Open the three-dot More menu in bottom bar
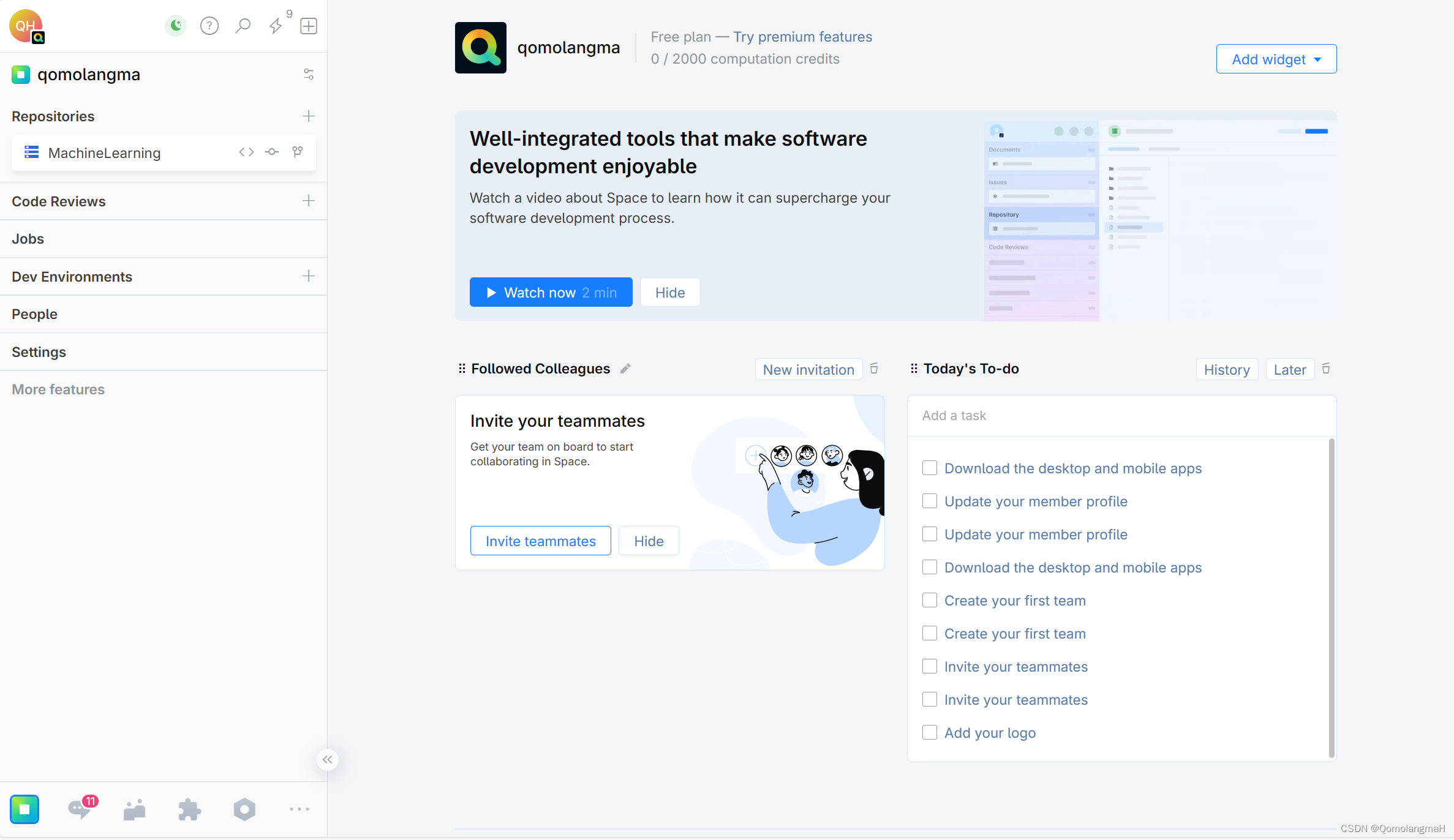 (x=299, y=809)
